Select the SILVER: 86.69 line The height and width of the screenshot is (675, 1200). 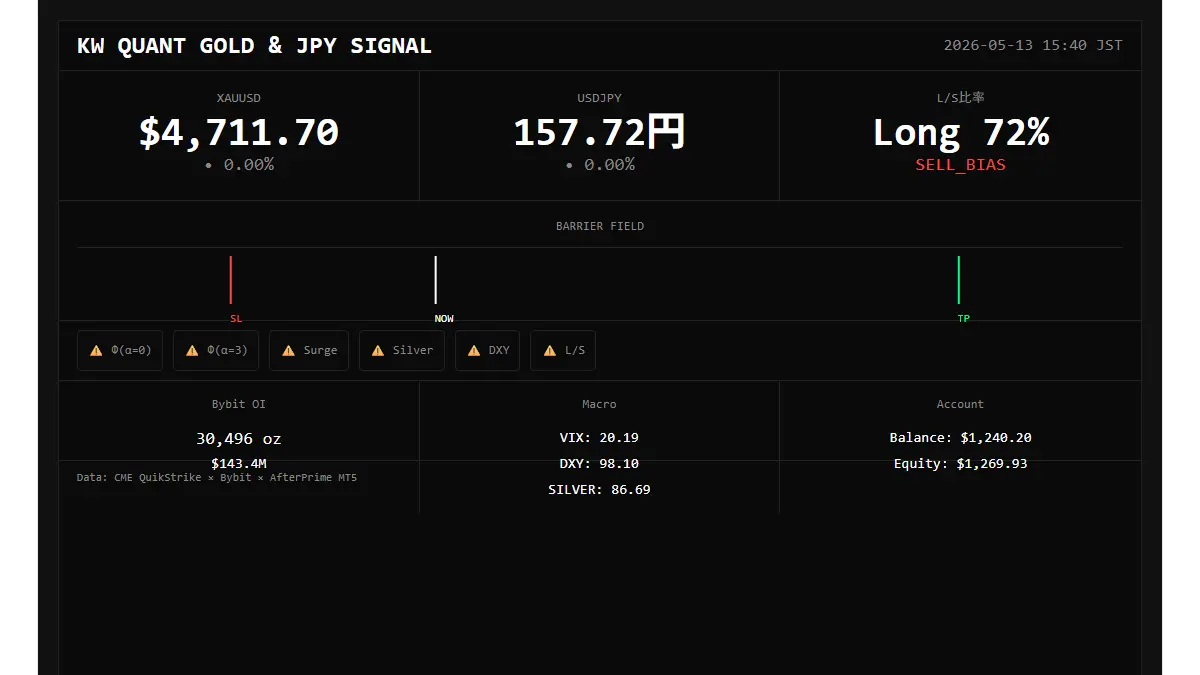tap(599, 490)
